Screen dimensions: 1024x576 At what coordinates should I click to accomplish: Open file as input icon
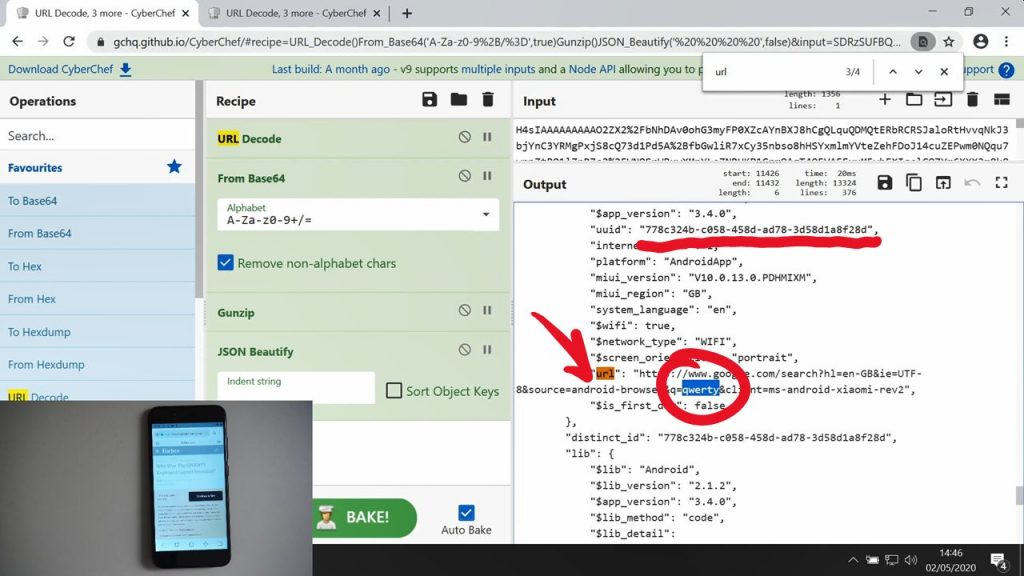[943, 99]
